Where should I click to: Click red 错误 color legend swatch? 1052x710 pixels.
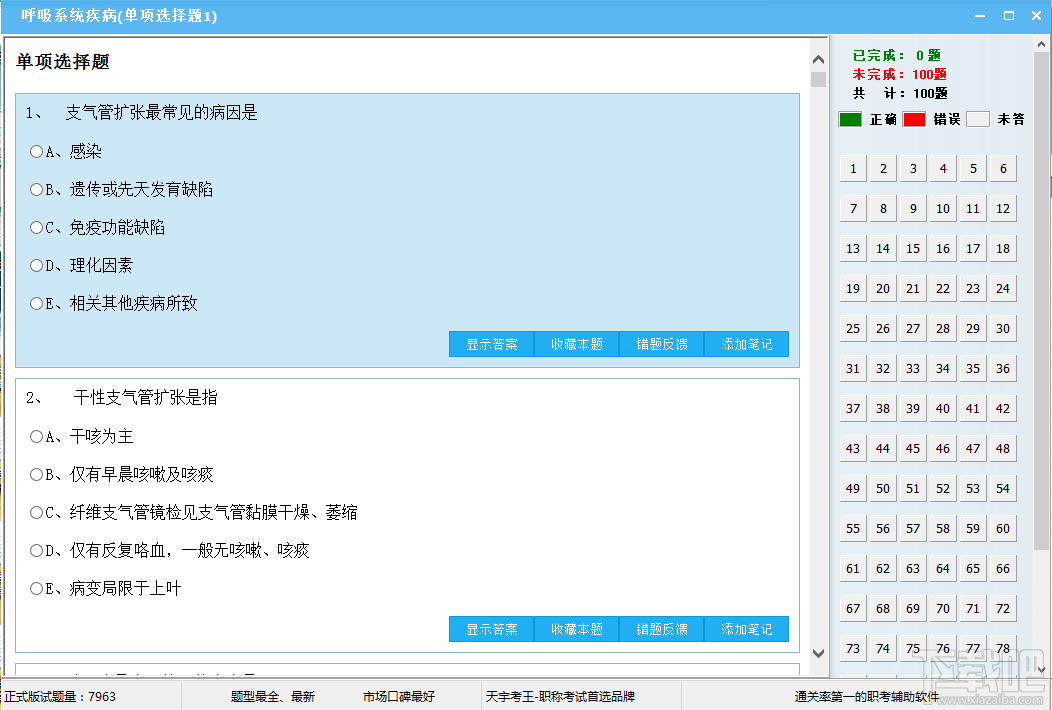(914, 119)
